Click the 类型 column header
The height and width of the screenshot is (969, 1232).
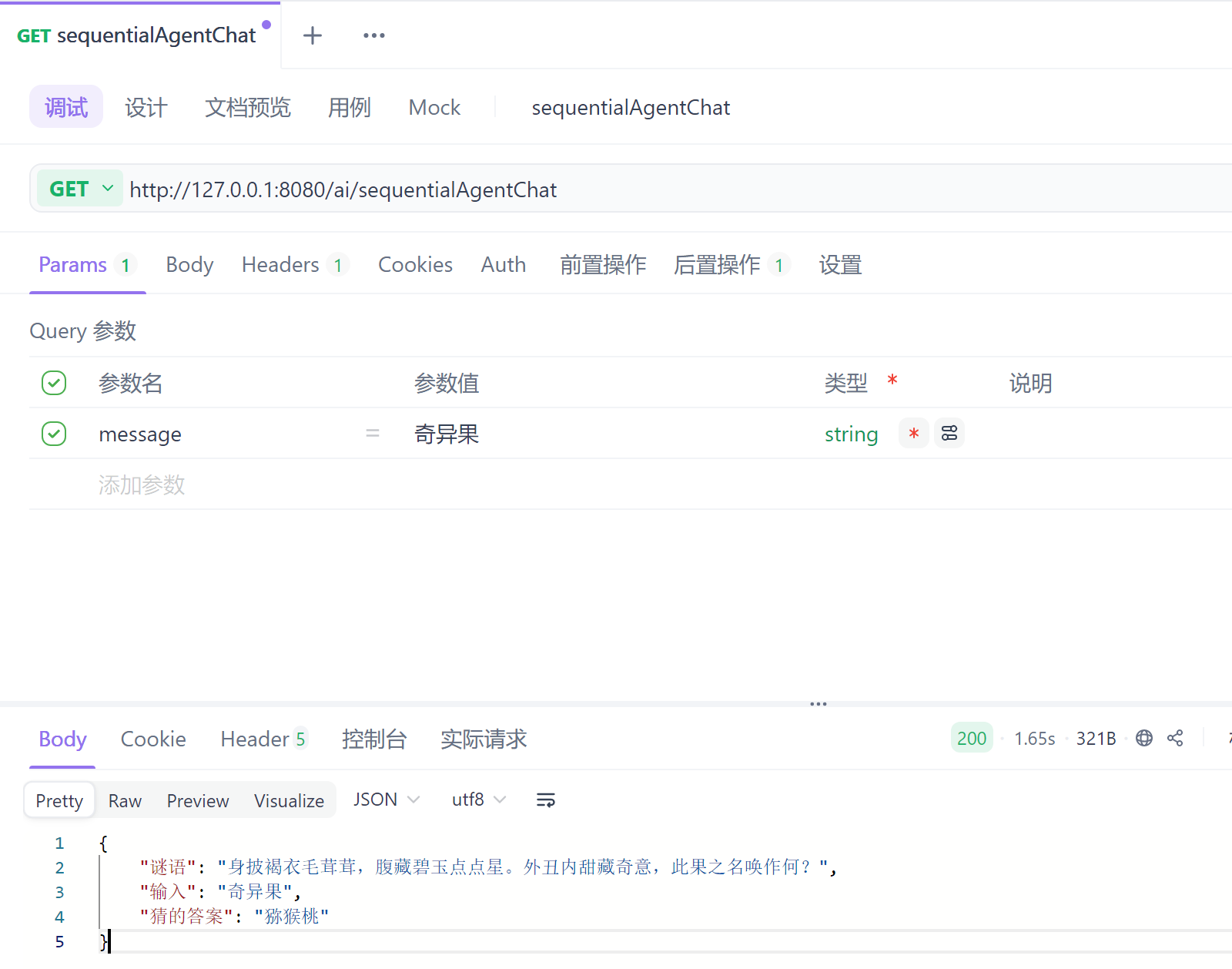coord(845,383)
